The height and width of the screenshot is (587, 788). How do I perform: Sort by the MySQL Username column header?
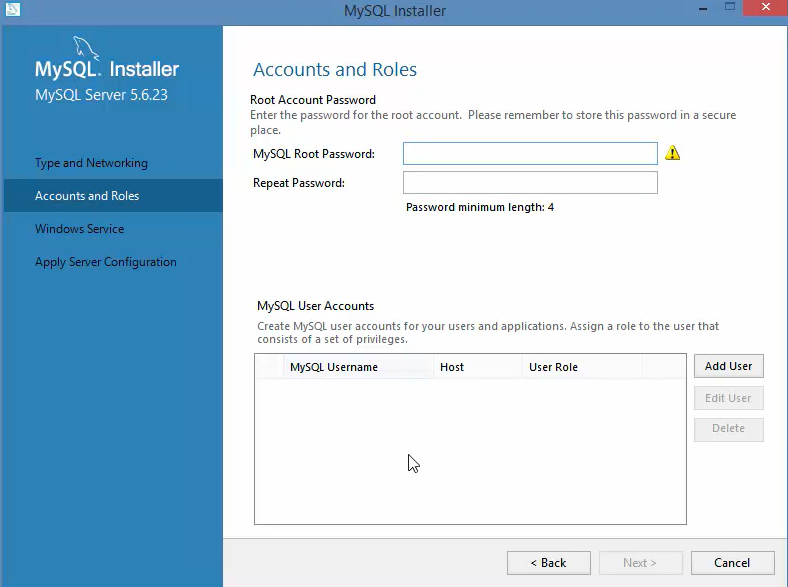tap(334, 367)
